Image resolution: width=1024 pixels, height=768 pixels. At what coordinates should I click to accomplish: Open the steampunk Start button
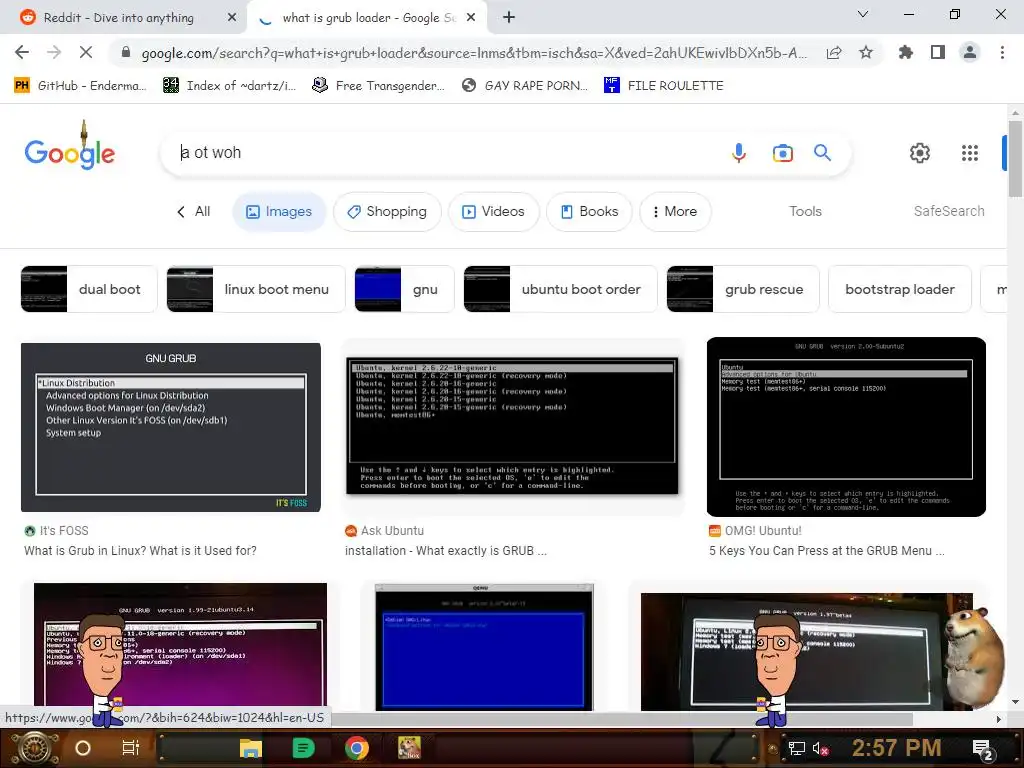[34, 748]
